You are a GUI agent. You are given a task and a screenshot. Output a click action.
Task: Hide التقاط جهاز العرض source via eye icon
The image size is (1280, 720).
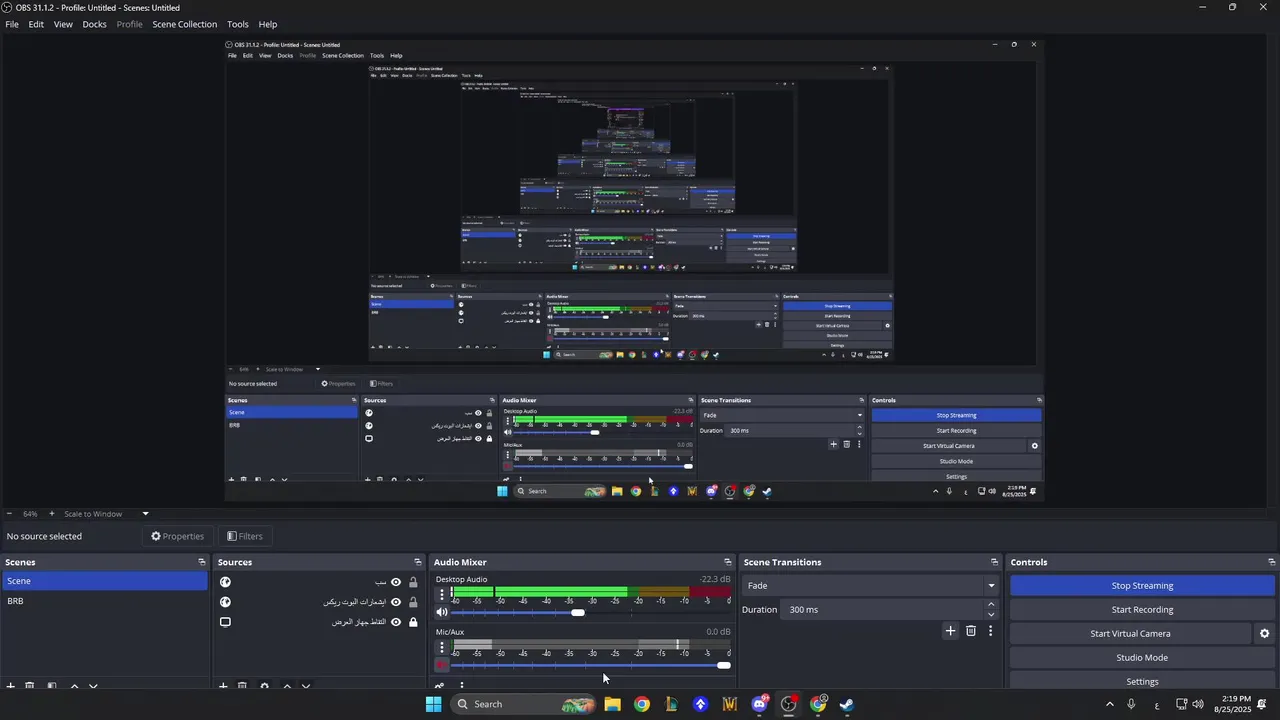point(396,622)
